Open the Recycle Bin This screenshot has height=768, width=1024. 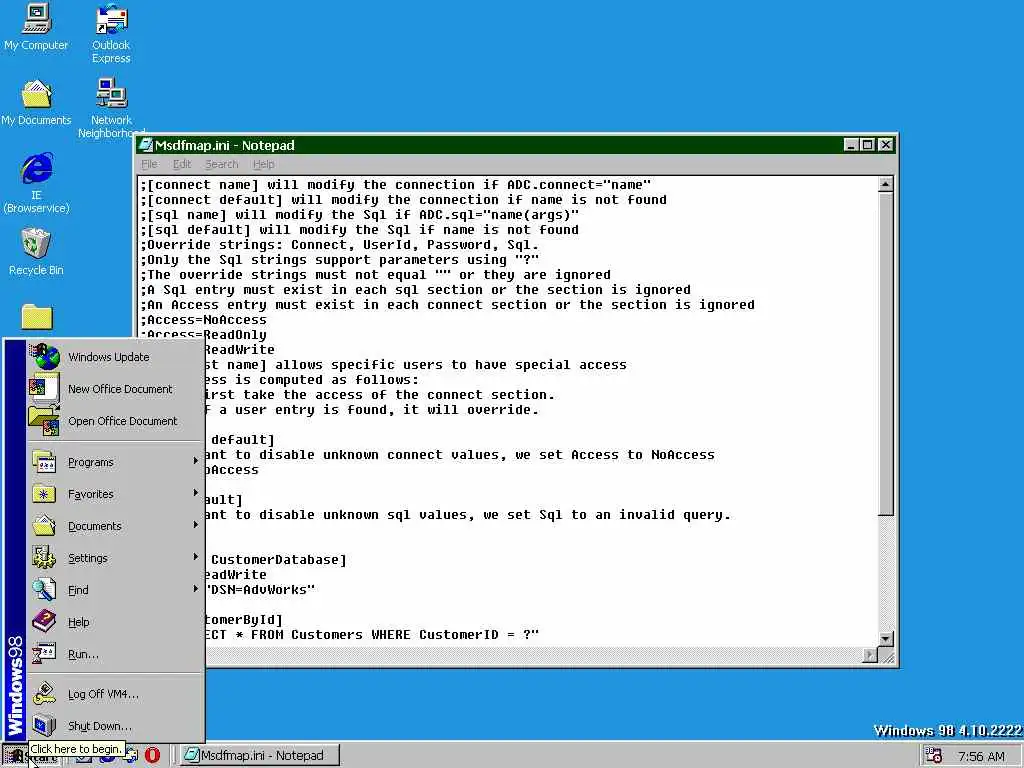(36, 251)
